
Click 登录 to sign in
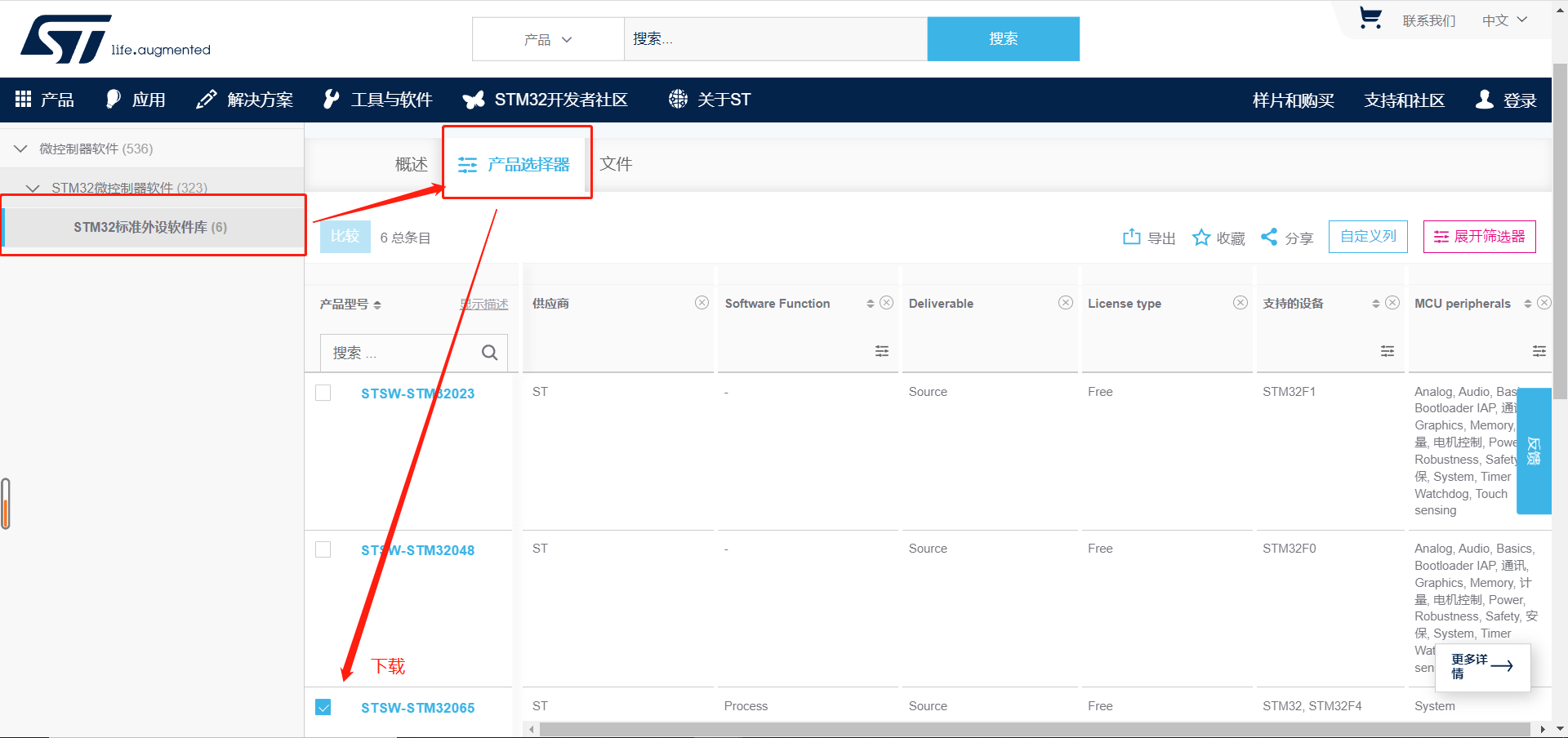1507,100
